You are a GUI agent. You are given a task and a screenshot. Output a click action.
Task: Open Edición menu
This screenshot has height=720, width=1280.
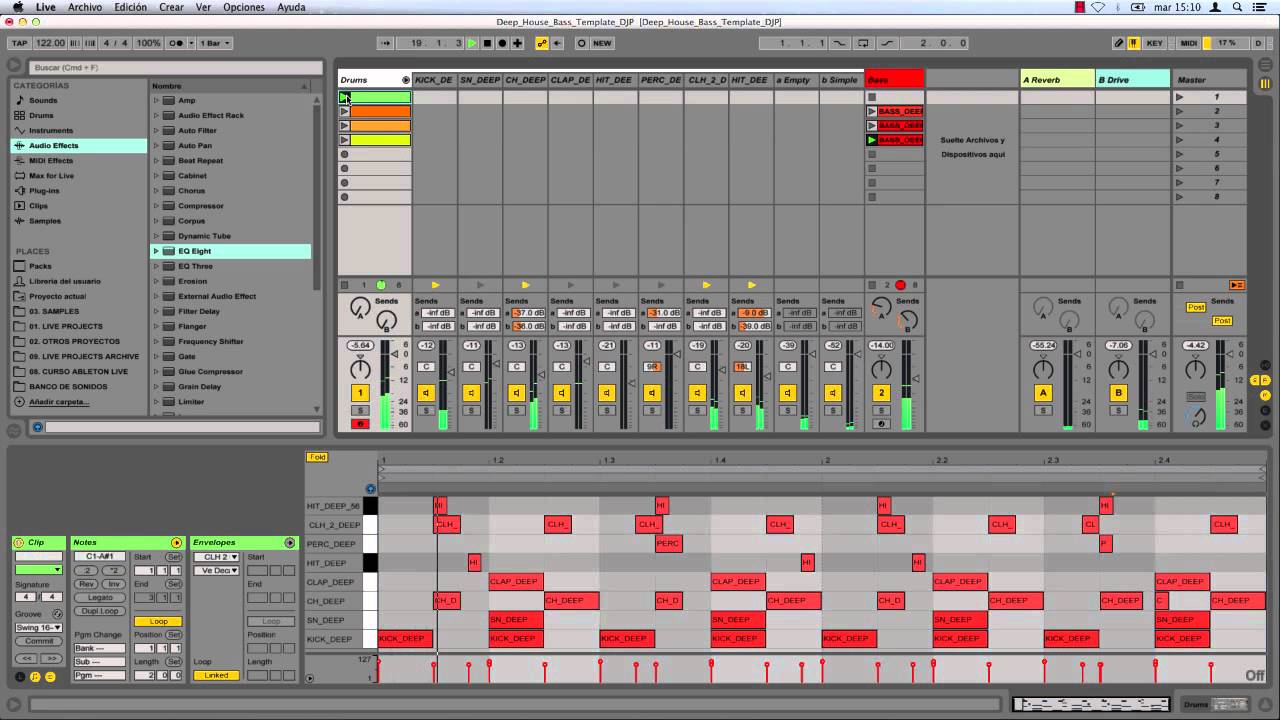tap(130, 7)
